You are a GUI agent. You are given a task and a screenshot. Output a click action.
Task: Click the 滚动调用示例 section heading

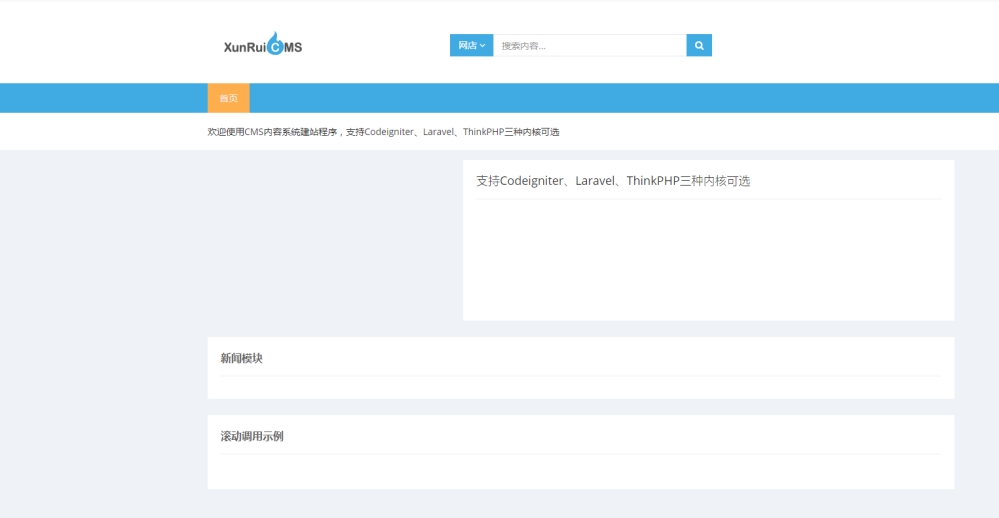[252, 436]
